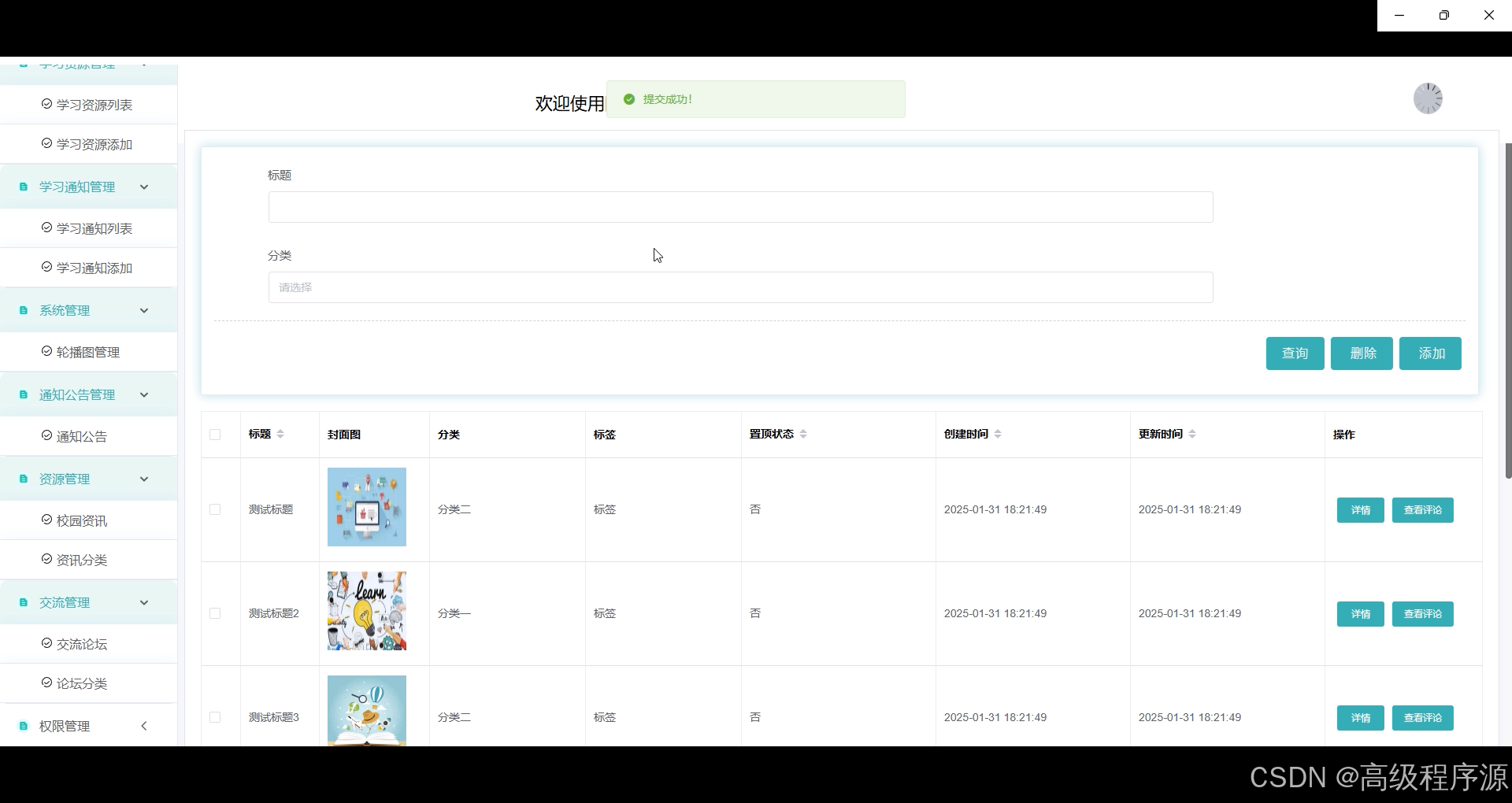Click the user avatar at top right
The width and height of the screenshot is (1512, 803).
click(x=1428, y=98)
